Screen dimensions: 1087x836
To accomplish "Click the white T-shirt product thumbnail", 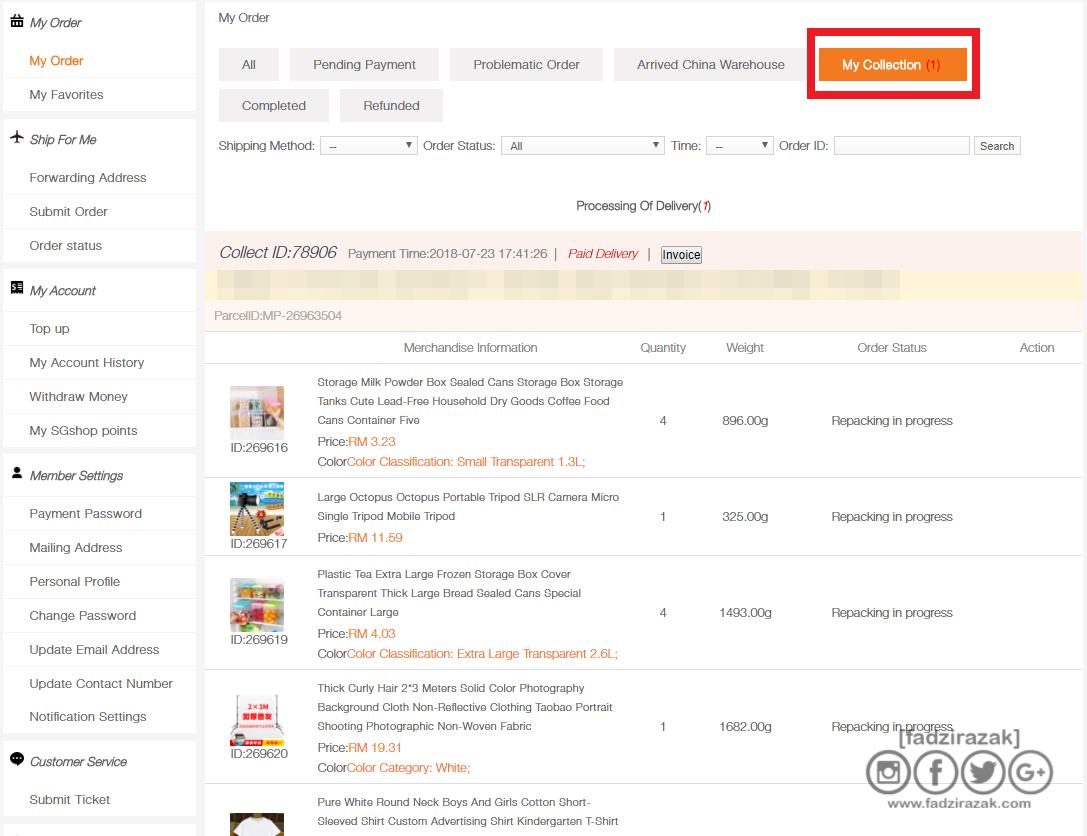I will pos(257,825).
